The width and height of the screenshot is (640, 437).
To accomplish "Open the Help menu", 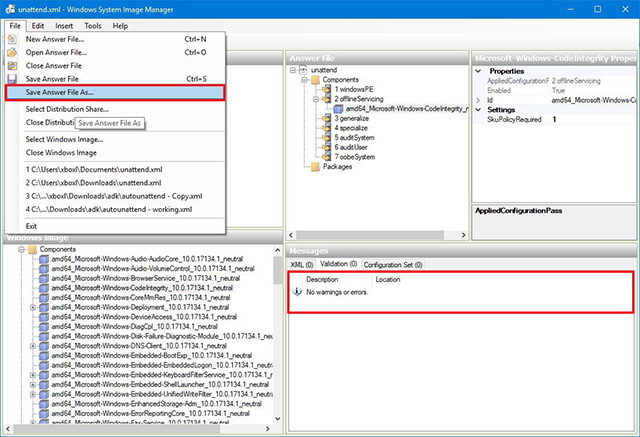I will [x=120, y=26].
